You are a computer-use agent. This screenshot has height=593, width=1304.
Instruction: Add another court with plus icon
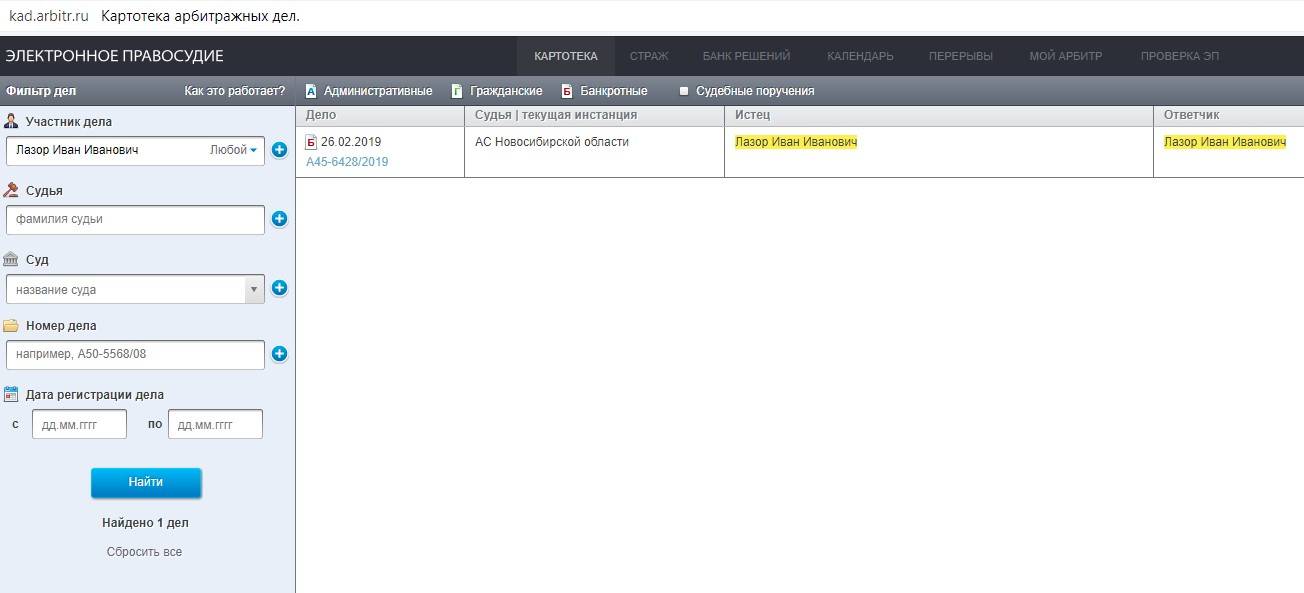(x=279, y=288)
